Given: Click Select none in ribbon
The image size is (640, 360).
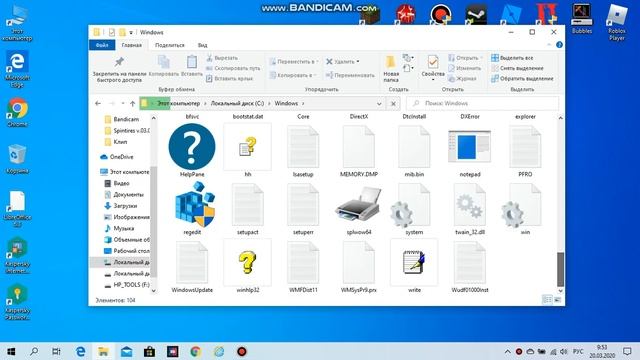Looking at the screenshot, I should pyautogui.click(x=517, y=68).
